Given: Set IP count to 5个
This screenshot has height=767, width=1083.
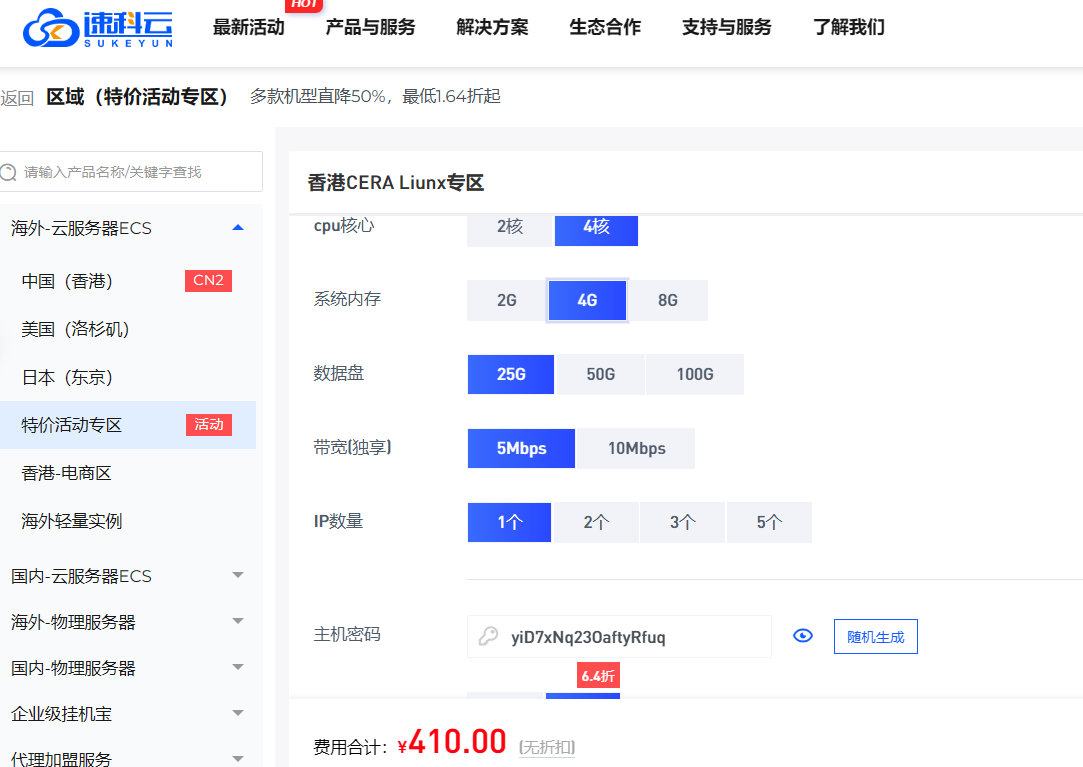Looking at the screenshot, I should click(x=769, y=522).
